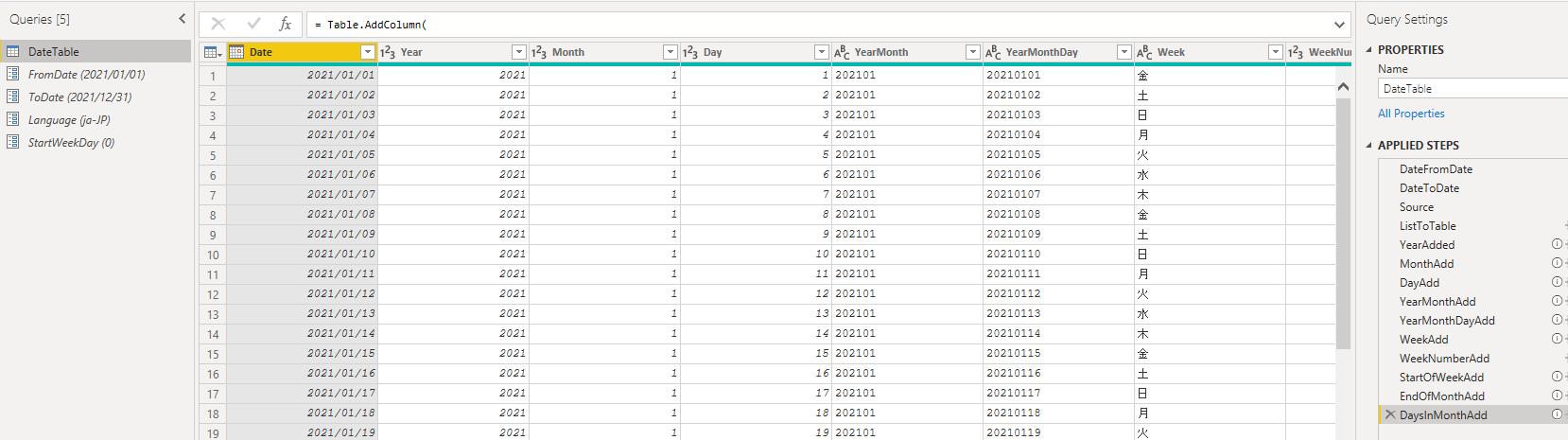Click the data grid vertical scrollbar thumb
Image resolution: width=1568 pixels, height=440 pixels.
pos(1343,222)
